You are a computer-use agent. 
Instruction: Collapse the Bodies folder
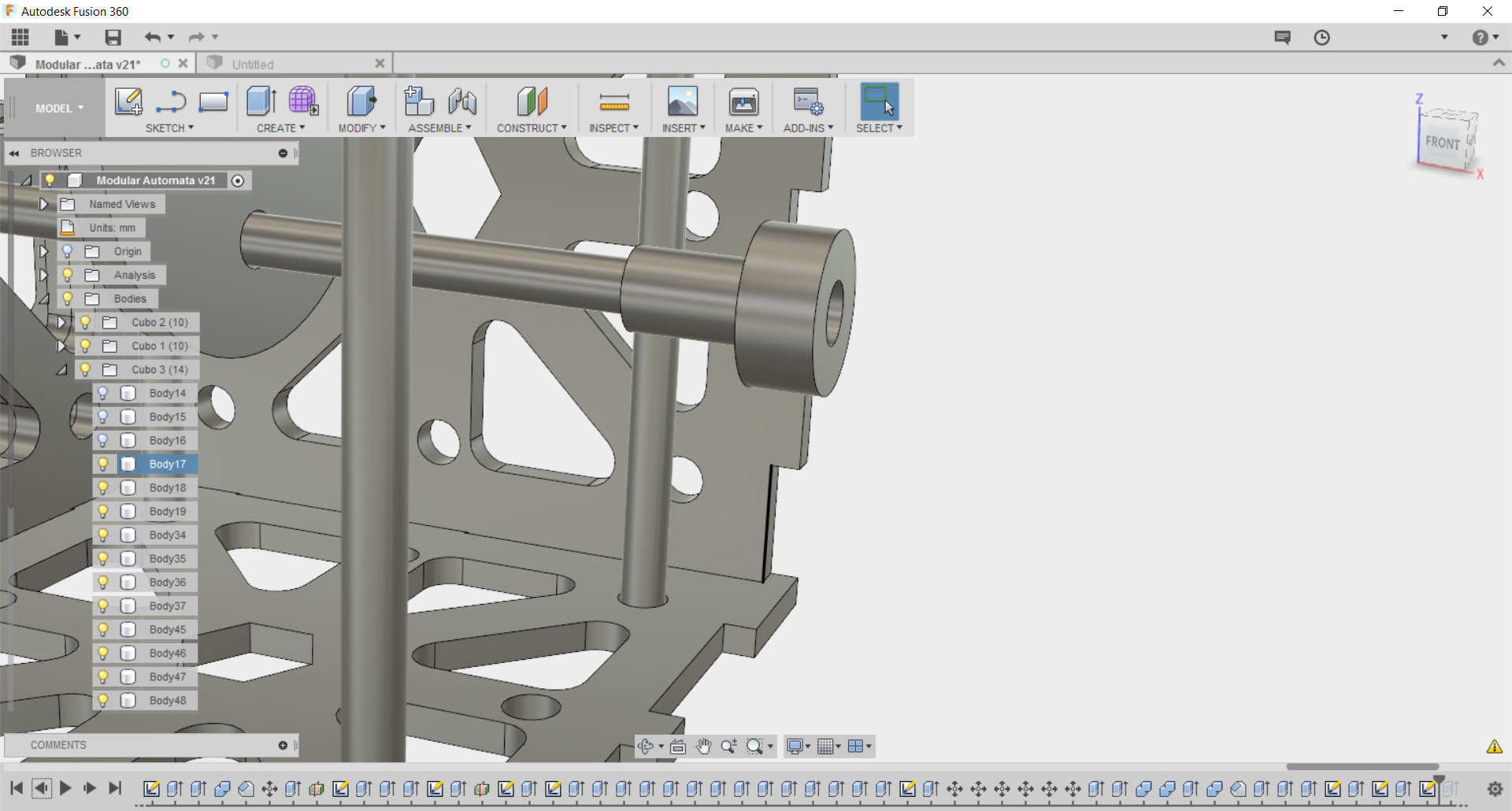[x=44, y=298]
